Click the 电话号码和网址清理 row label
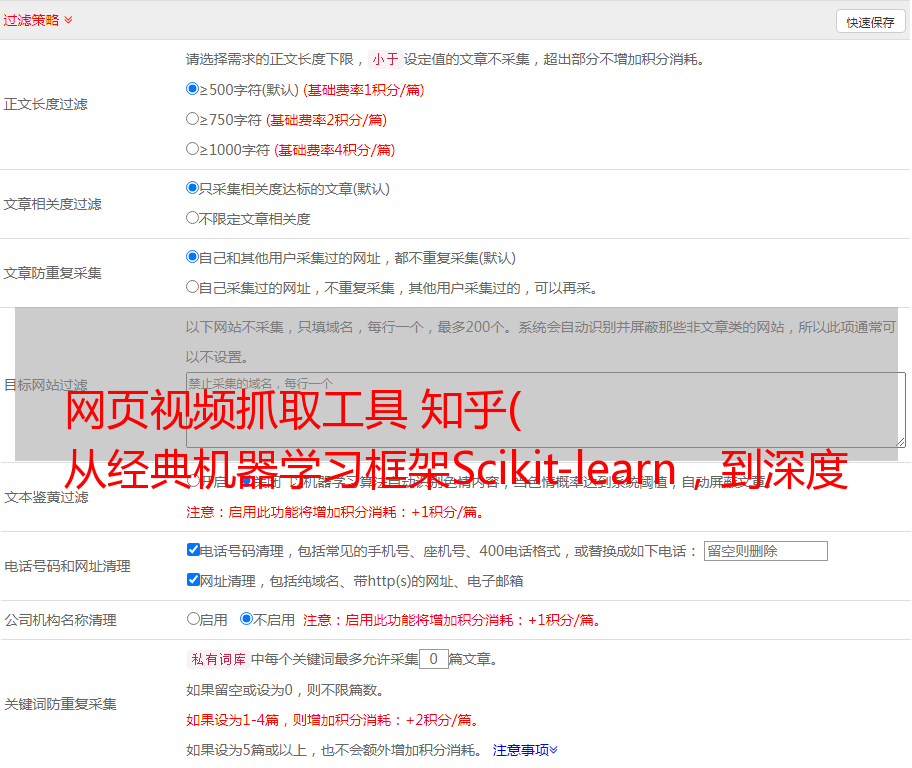Screen dimensions: 912x768 67,566
